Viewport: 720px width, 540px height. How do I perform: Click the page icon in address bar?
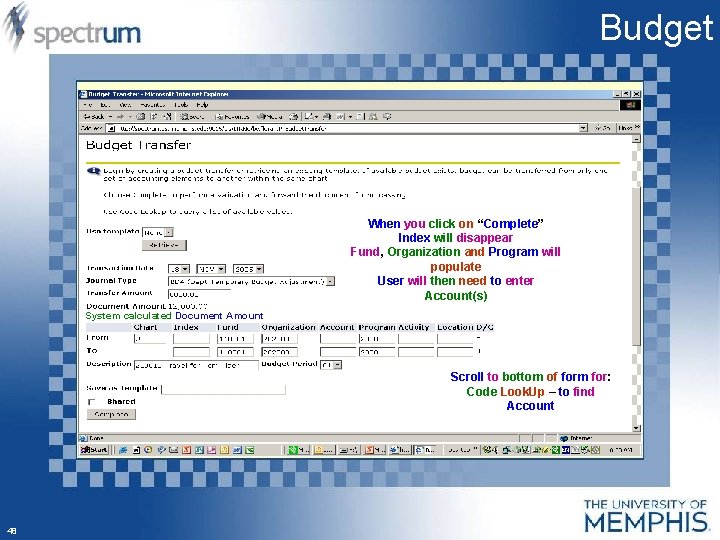pos(111,129)
